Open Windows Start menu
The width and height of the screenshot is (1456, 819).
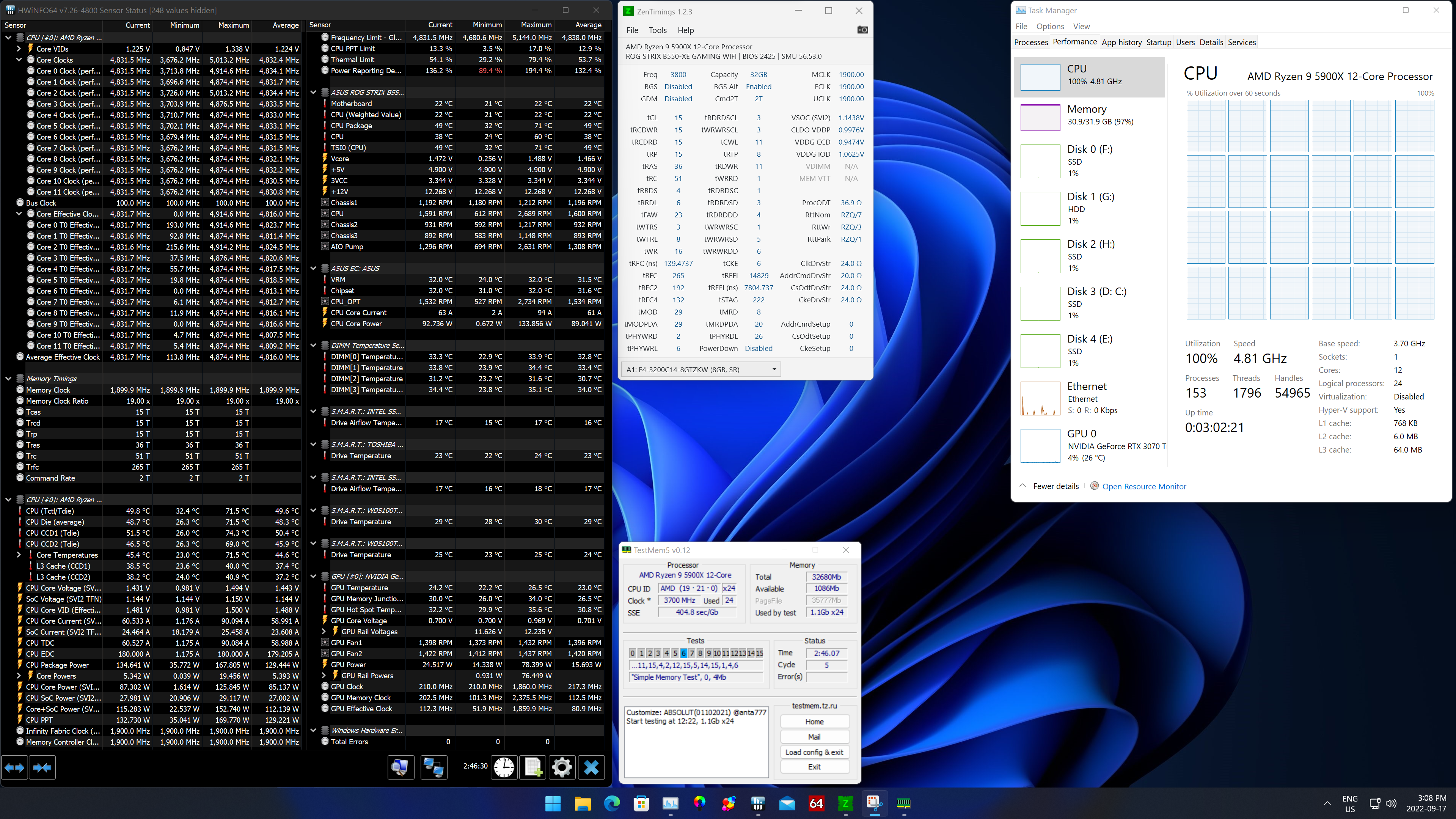[553, 803]
